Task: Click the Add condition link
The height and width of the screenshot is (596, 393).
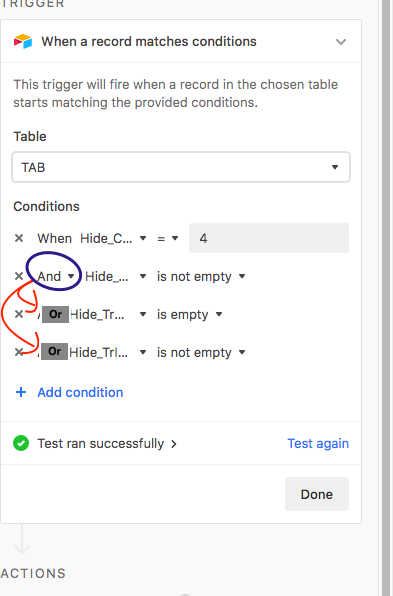Action: click(80, 392)
